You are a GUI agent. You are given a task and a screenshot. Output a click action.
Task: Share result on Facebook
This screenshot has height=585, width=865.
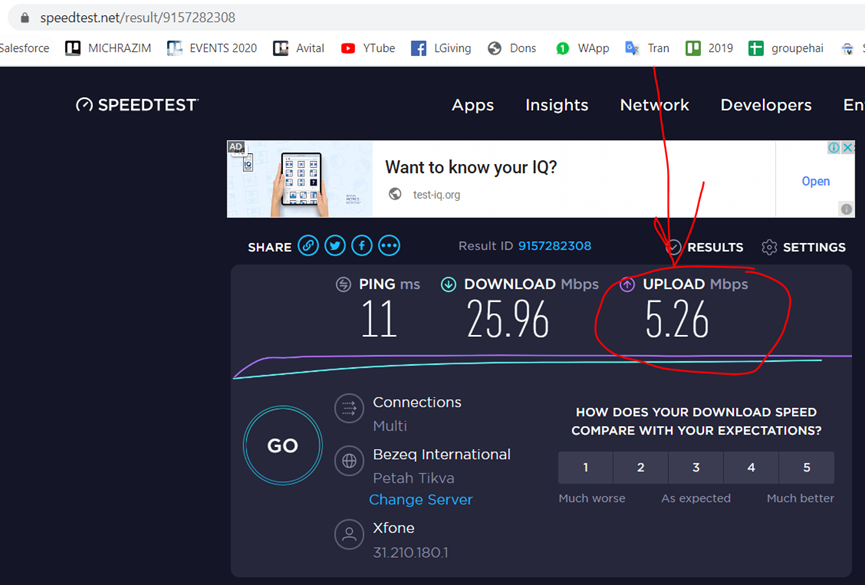(x=362, y=246)
